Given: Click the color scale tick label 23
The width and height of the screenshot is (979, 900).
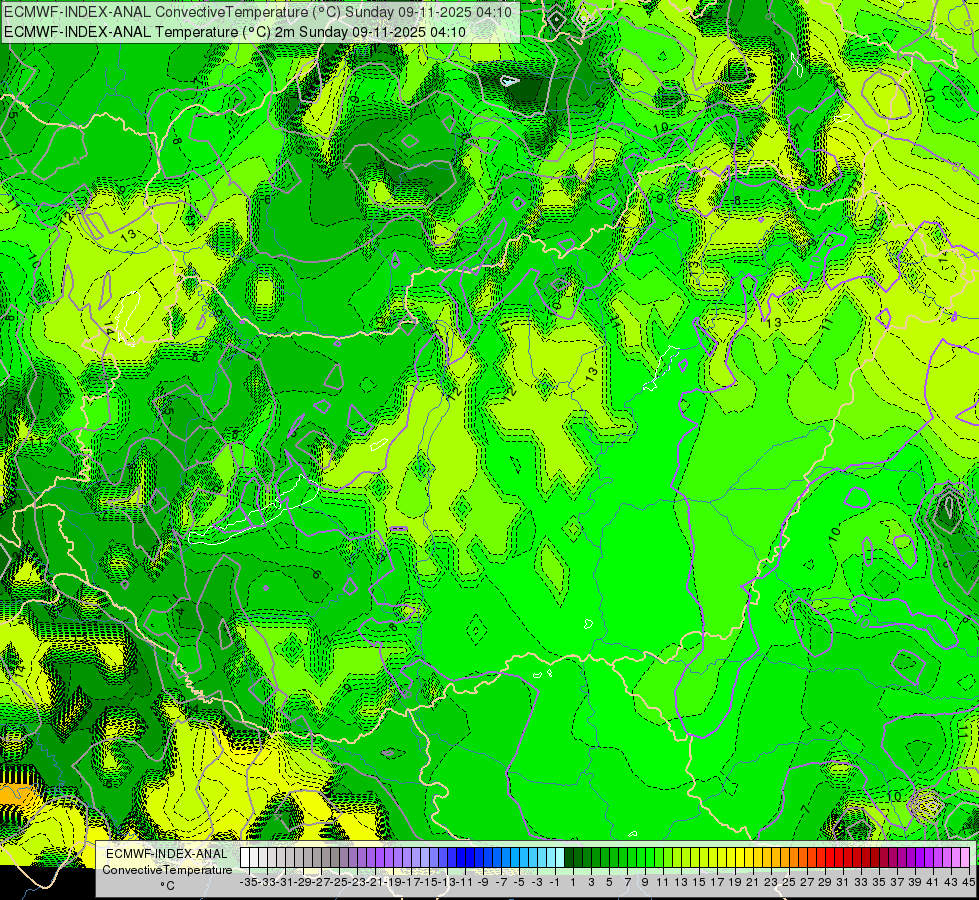Looking at the screenshot, I should 771,883.
